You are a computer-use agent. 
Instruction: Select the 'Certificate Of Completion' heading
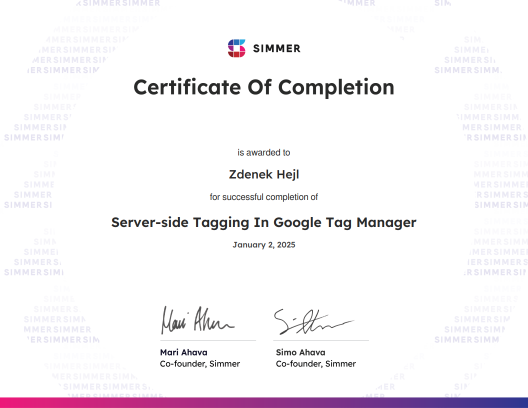[264, 88]
